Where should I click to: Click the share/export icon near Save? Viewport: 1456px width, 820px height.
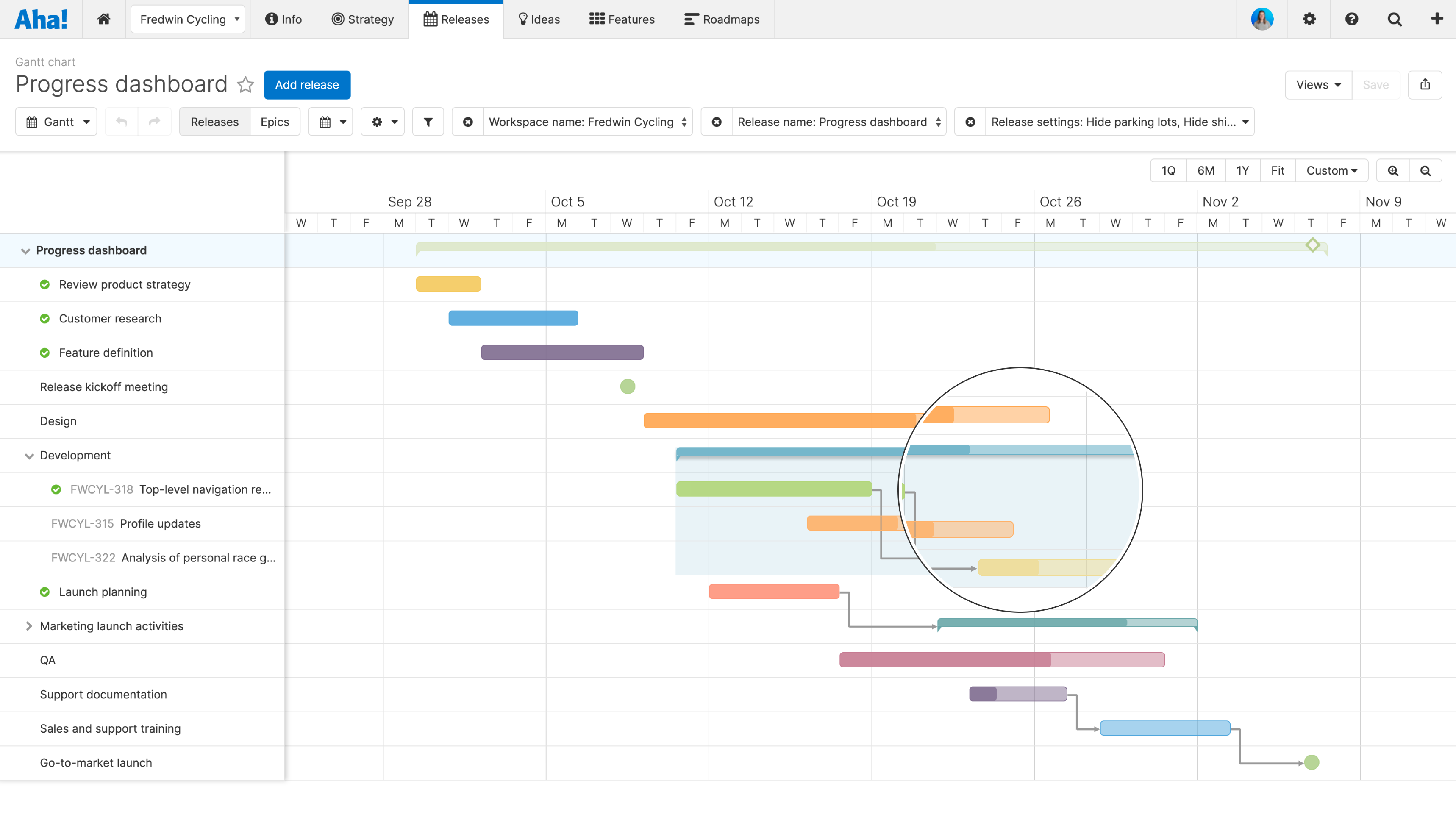1425,85
